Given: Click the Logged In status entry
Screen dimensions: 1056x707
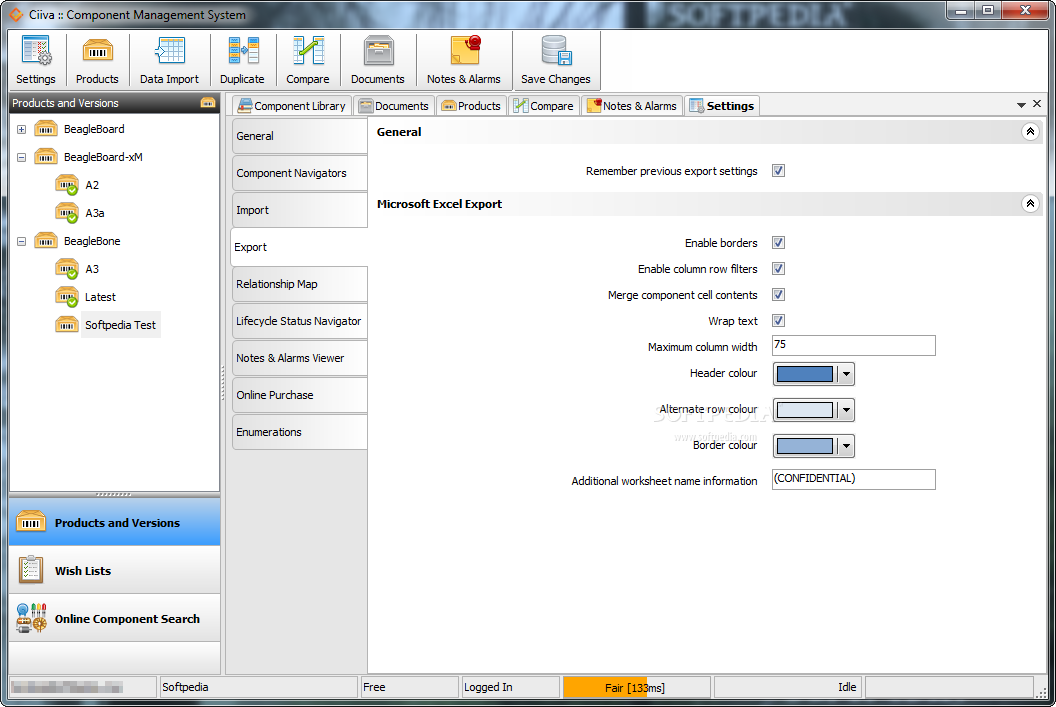Looking at the screenshot, I should 510,687.
